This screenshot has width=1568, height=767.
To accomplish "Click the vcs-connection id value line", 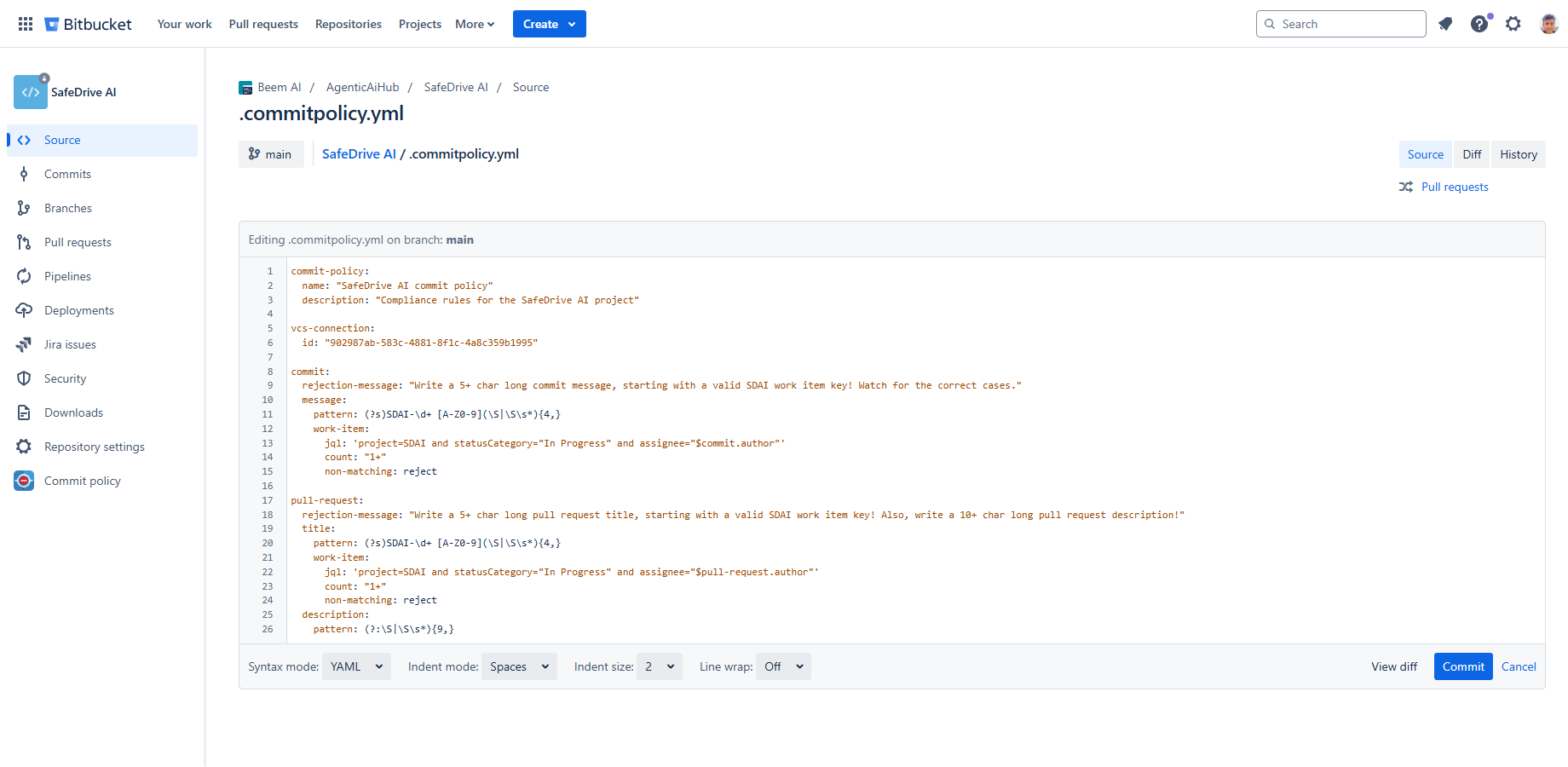I will tap(419, 343).
